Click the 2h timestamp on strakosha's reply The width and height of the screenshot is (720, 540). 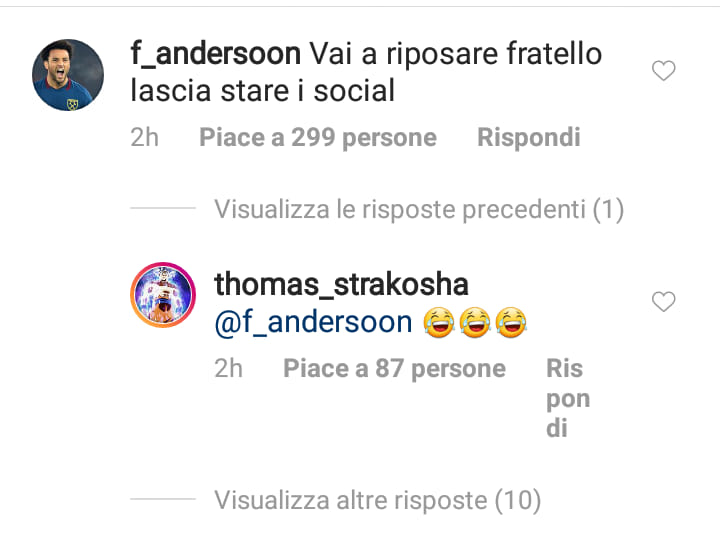[229, 368]
